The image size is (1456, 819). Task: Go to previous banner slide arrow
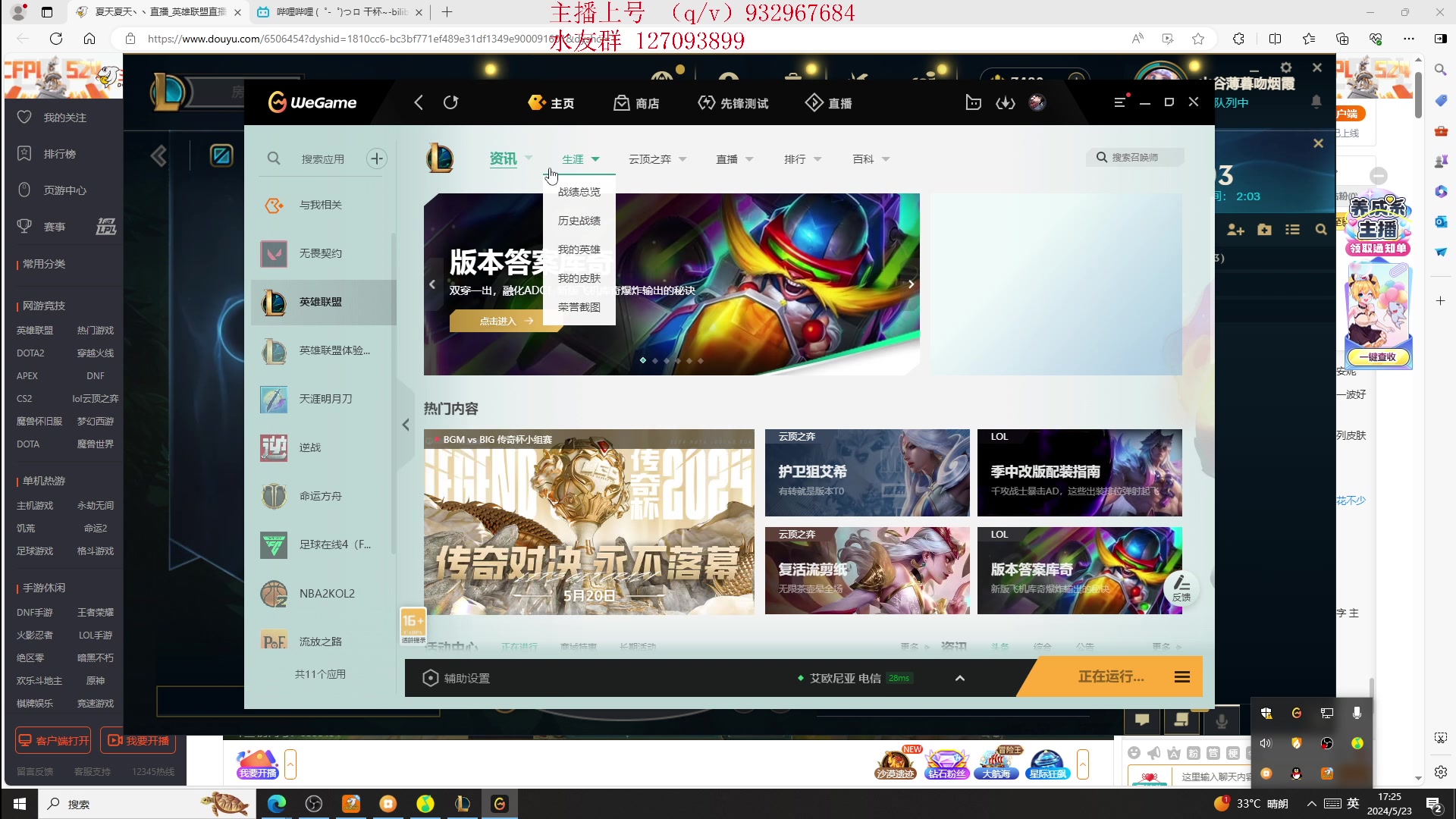(x=432, y=284)
